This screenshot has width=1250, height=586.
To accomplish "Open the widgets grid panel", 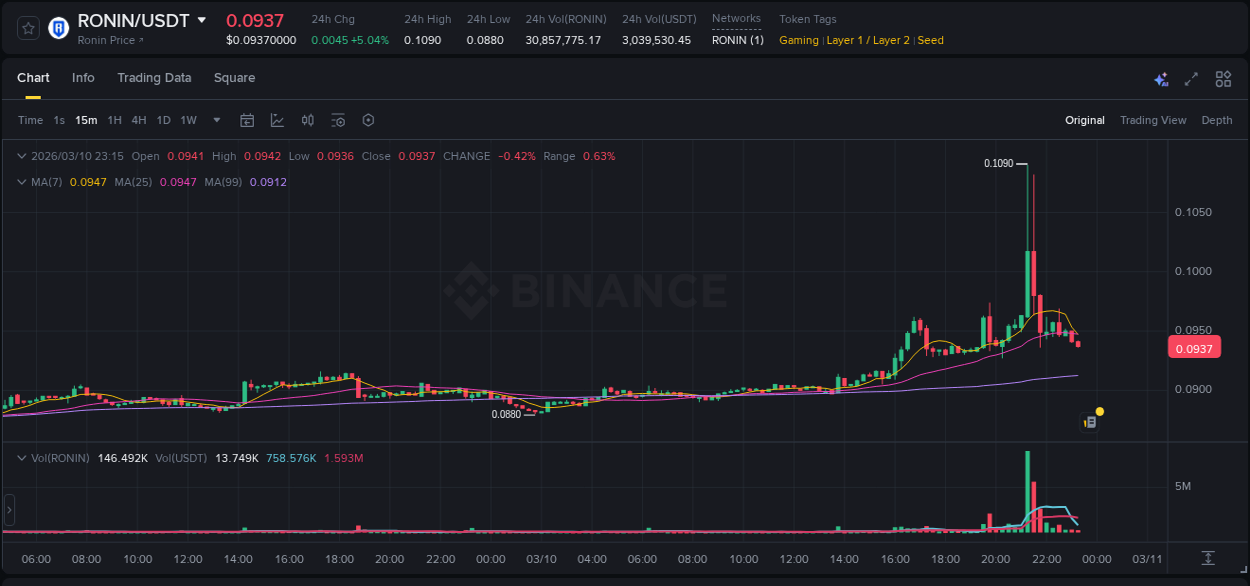I will 1223,78.
